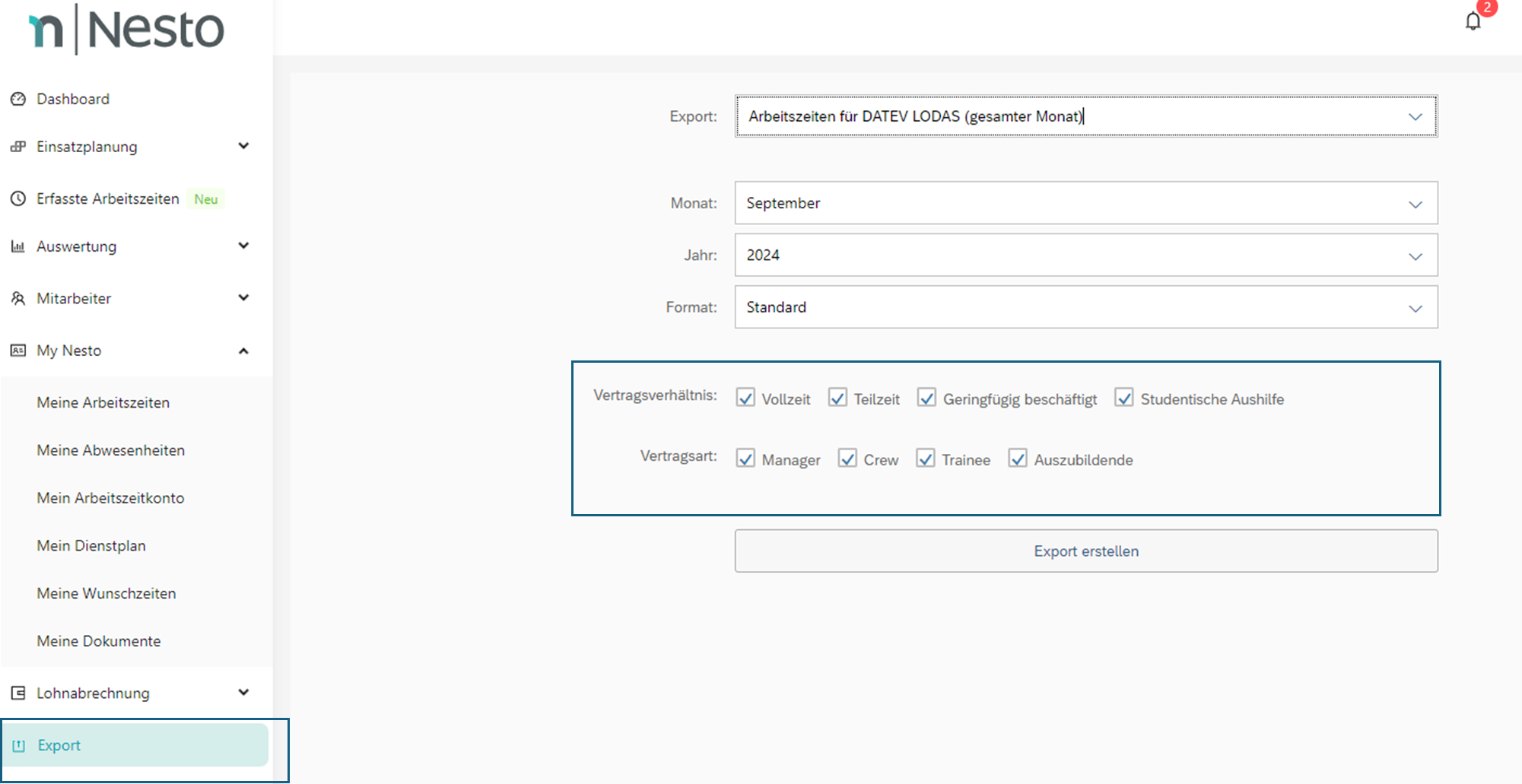The height and width of the screenshot is (784, 1522).
Task: Click the Lohnabrechnung wallet icon
Action: coord(18,693)
